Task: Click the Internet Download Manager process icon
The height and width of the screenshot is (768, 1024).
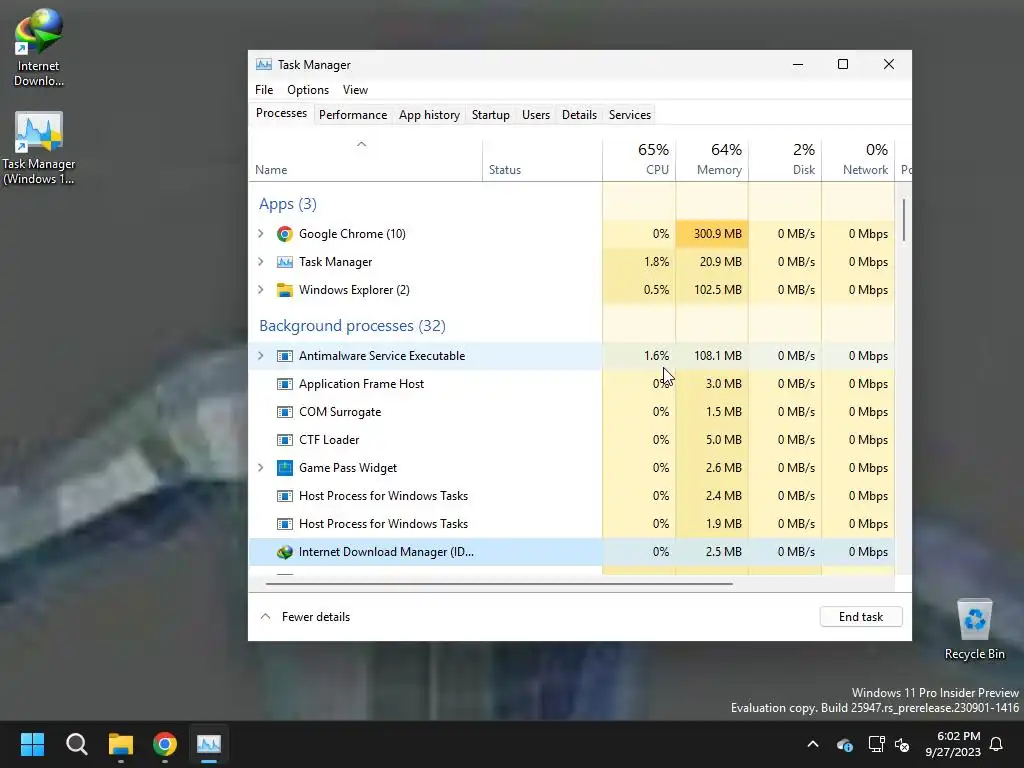Action: [284, 552]
